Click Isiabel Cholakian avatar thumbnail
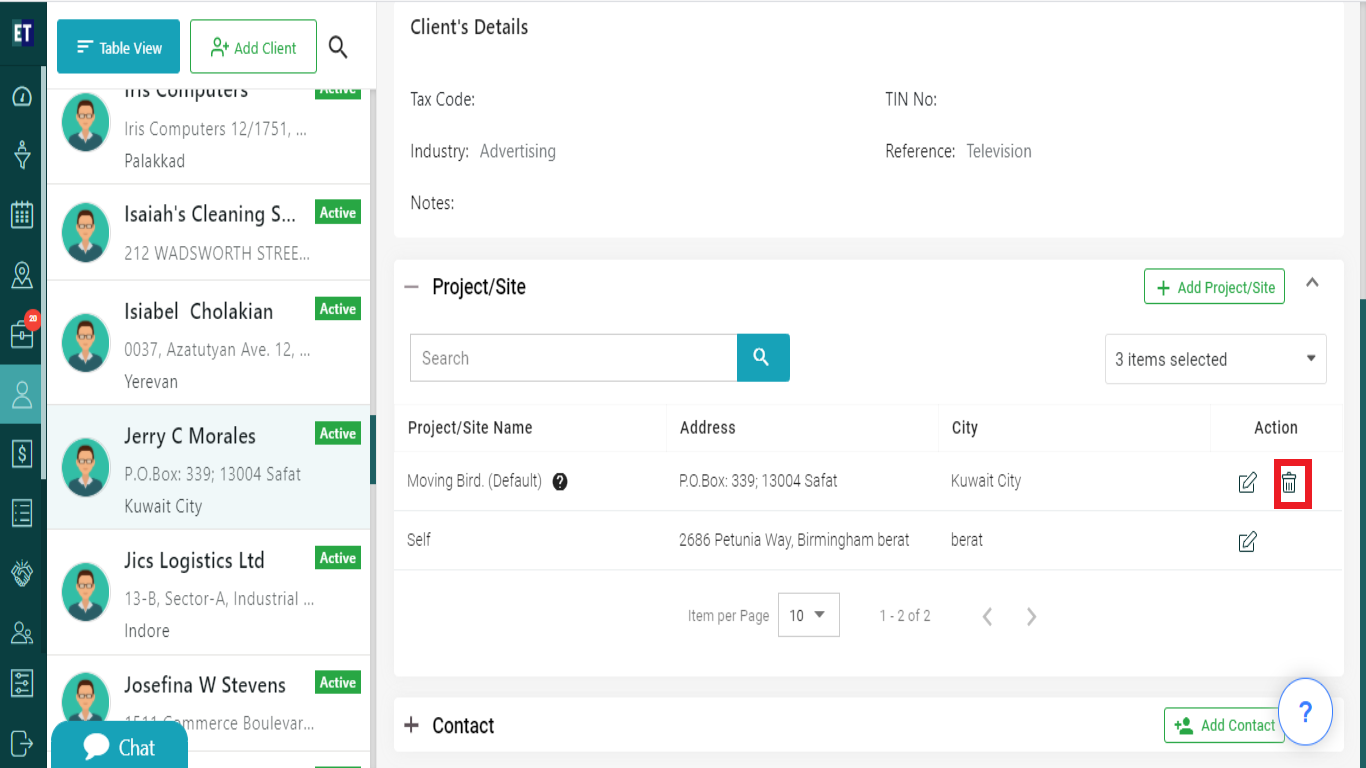This screenshot has width=1366, height=768. pyautogui.click(x=86, y=343)
